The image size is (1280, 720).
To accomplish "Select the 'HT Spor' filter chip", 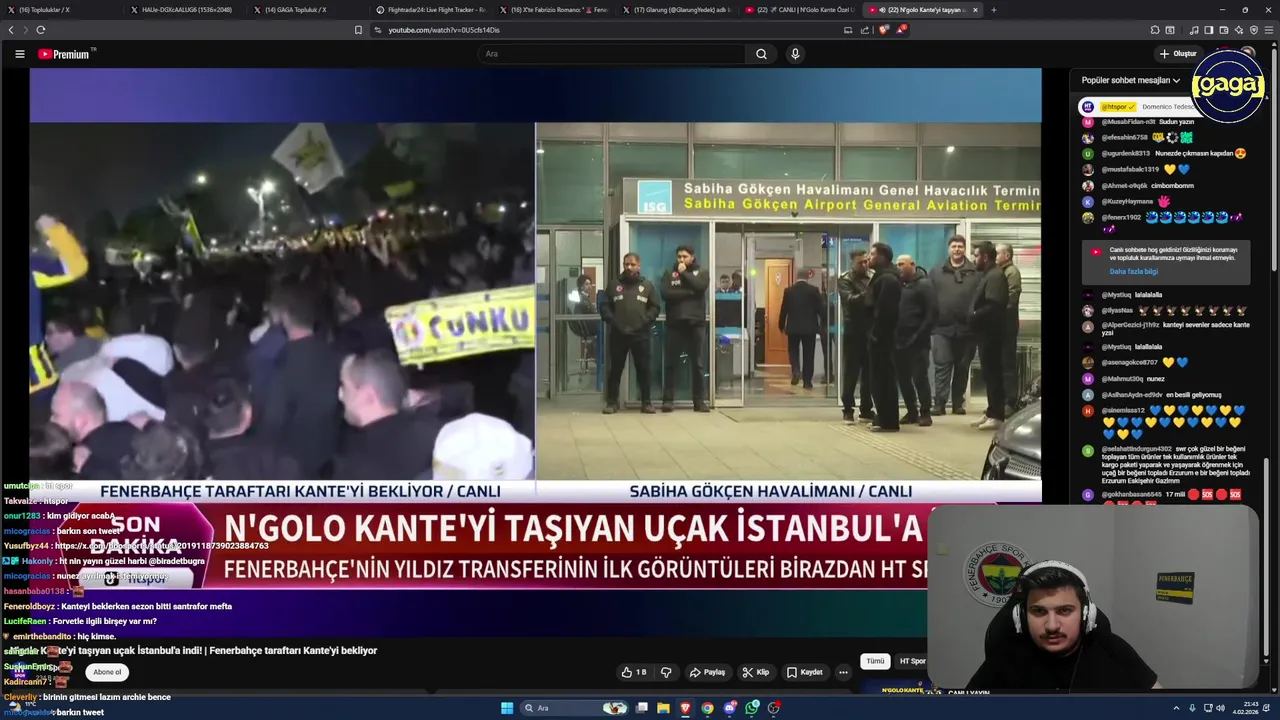I will 912,661.
